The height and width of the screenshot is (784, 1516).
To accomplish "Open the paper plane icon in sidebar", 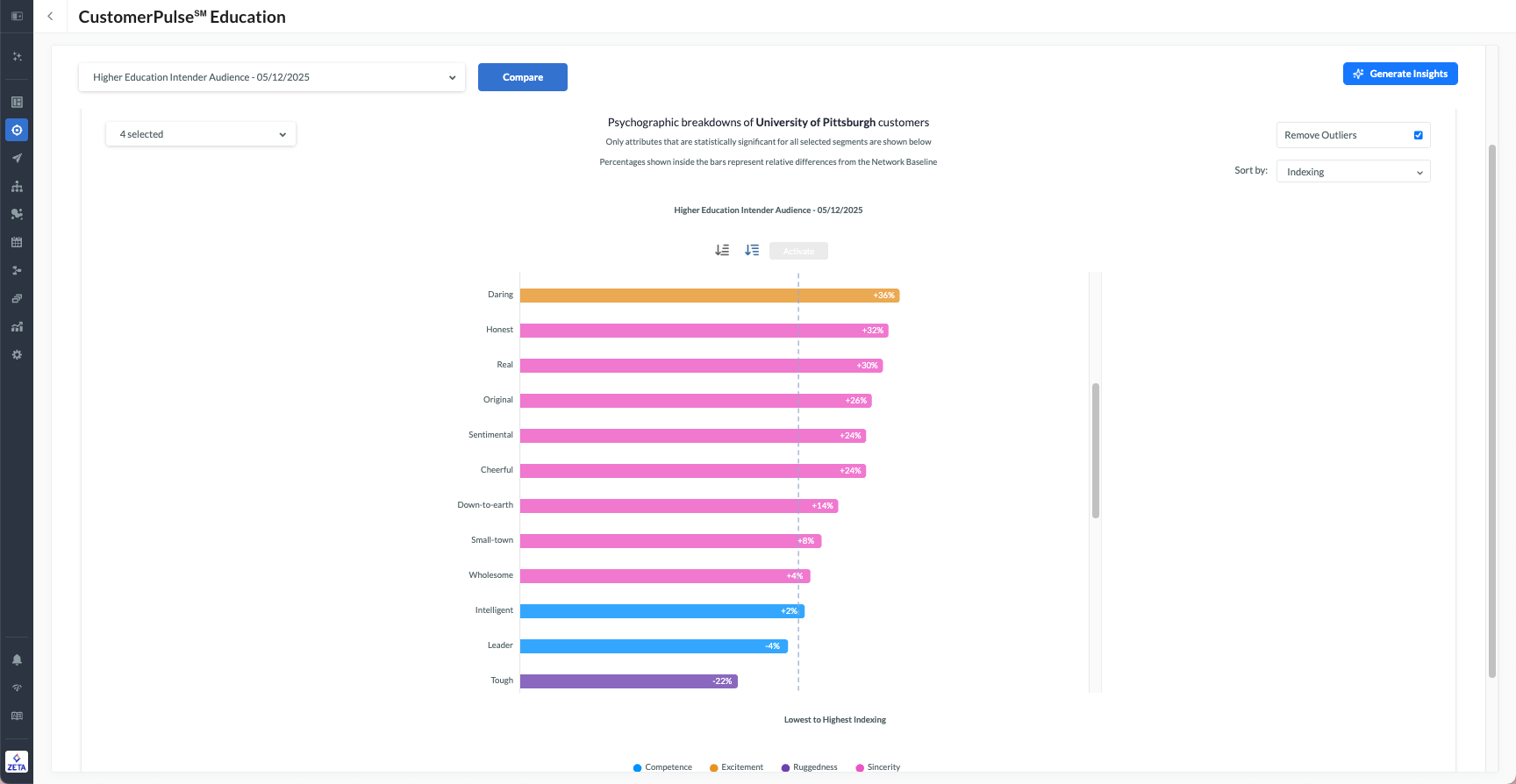I will (x=17, y=159).
